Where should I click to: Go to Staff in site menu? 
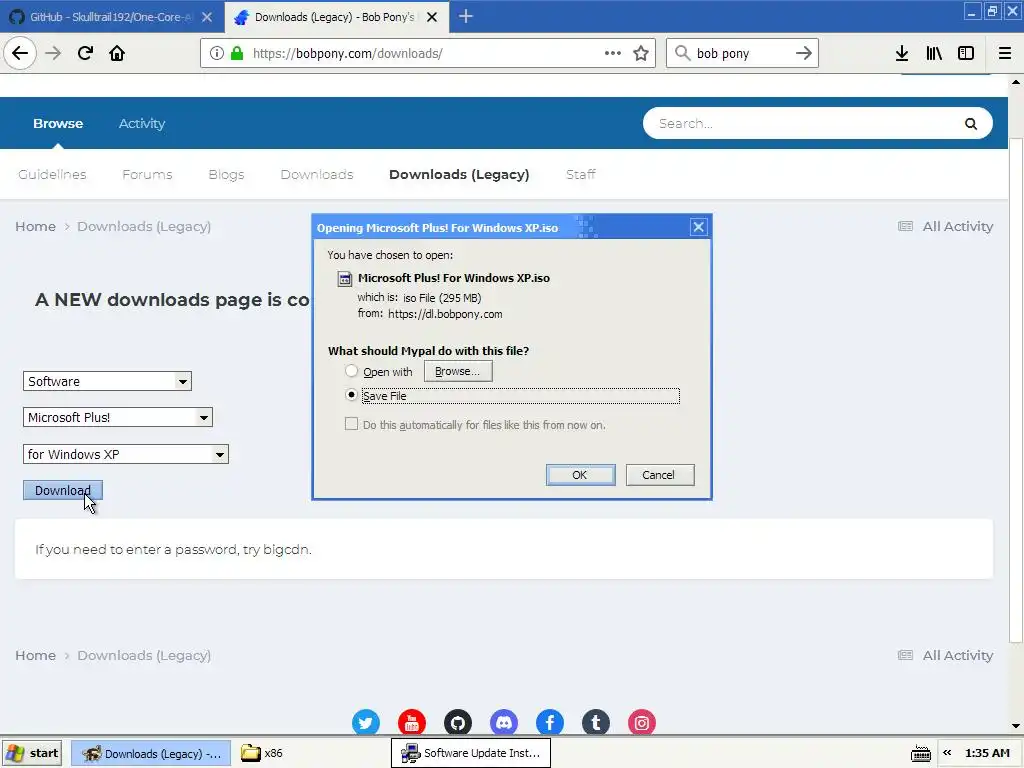(581, 174)
